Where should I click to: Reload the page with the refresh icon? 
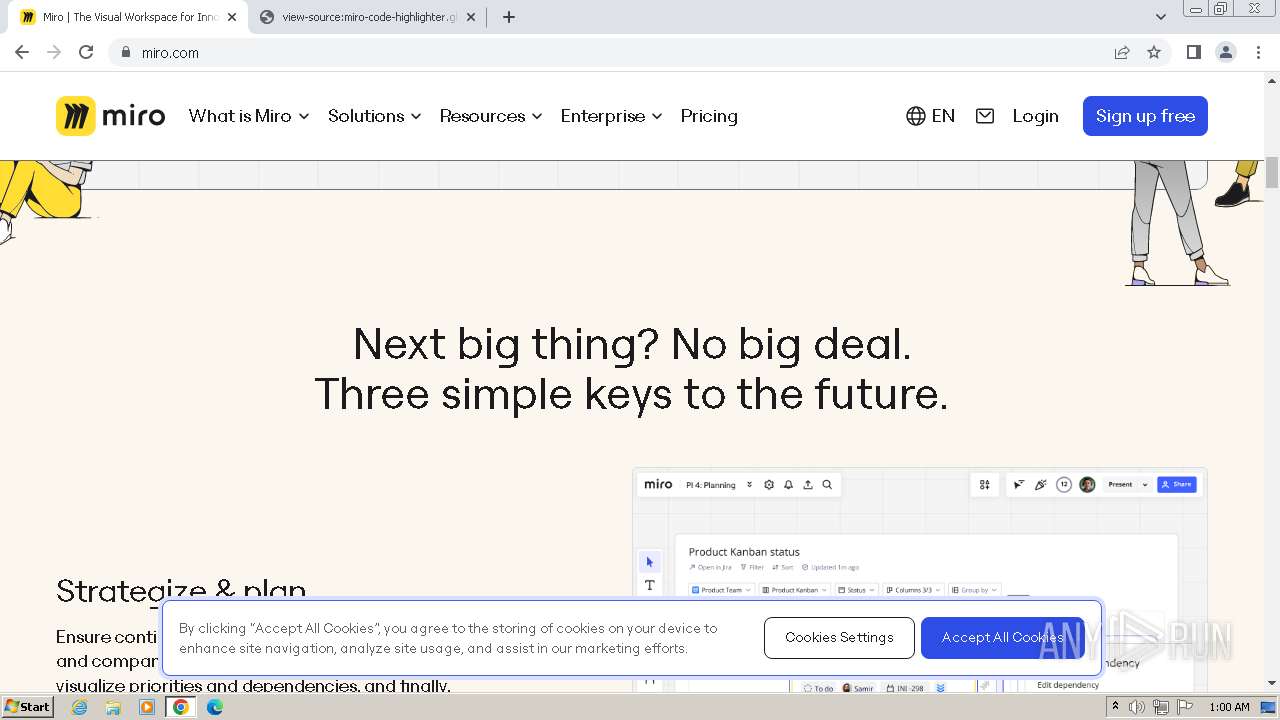[x=86, y=52]
